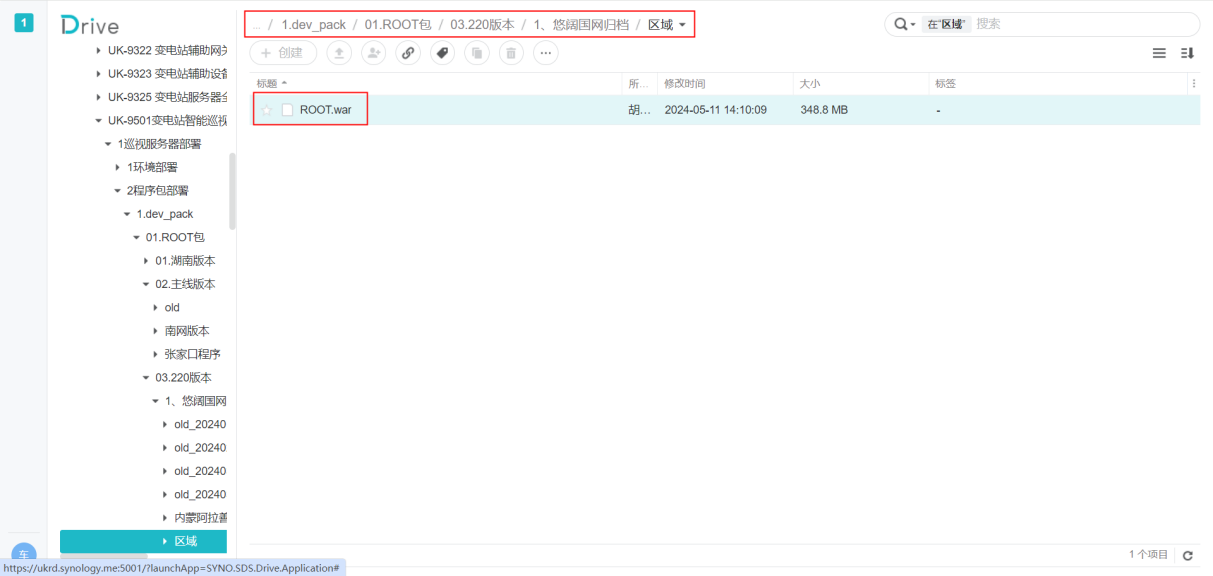Click the 1、悠阔国网归档 breadcrumb
This screenshot has height=576, width=1213.
click(581, 25)
